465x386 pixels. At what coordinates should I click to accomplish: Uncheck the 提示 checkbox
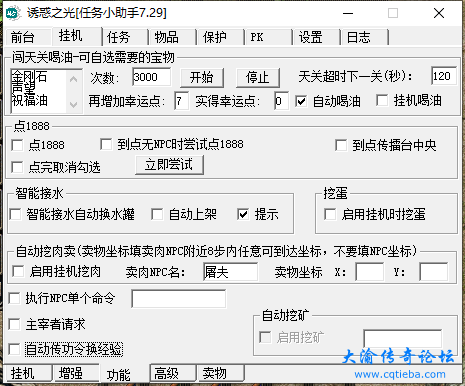(243, 214)
